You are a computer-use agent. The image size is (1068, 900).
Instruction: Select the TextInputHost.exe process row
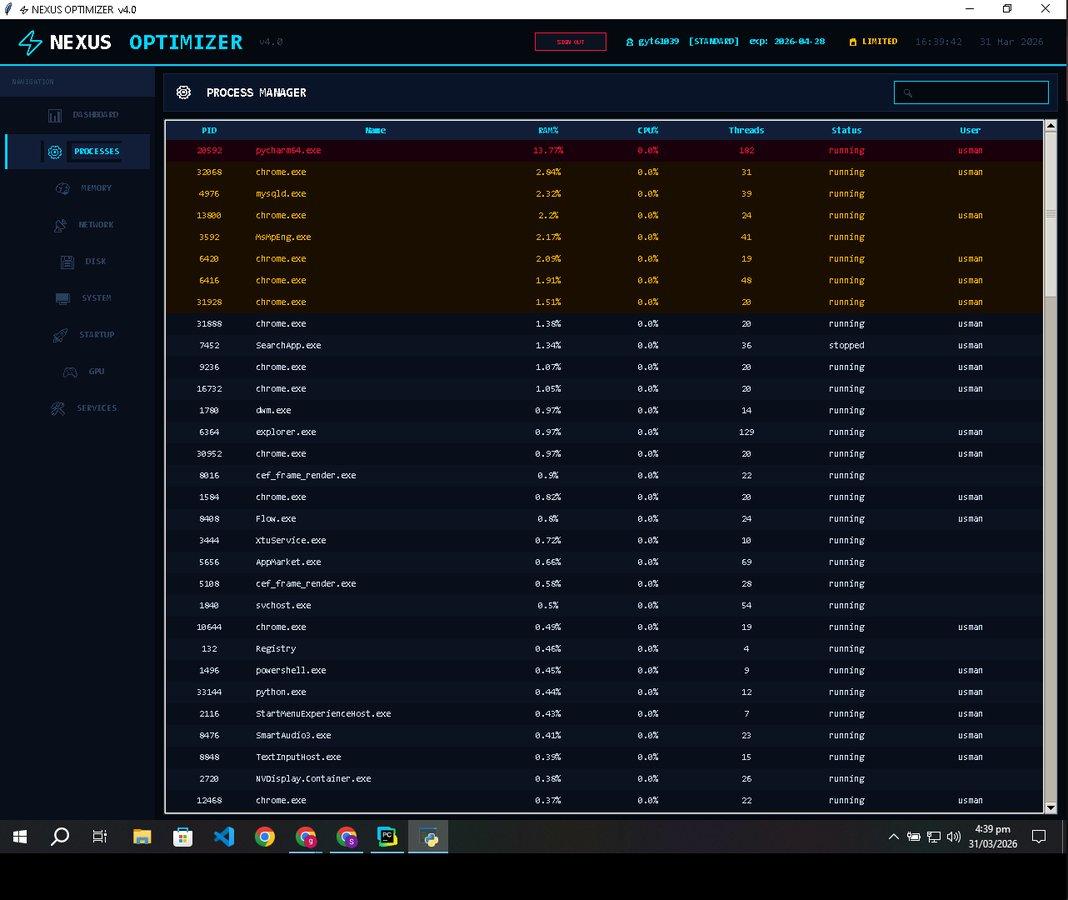pyautogui.click(x=604, y=757)
